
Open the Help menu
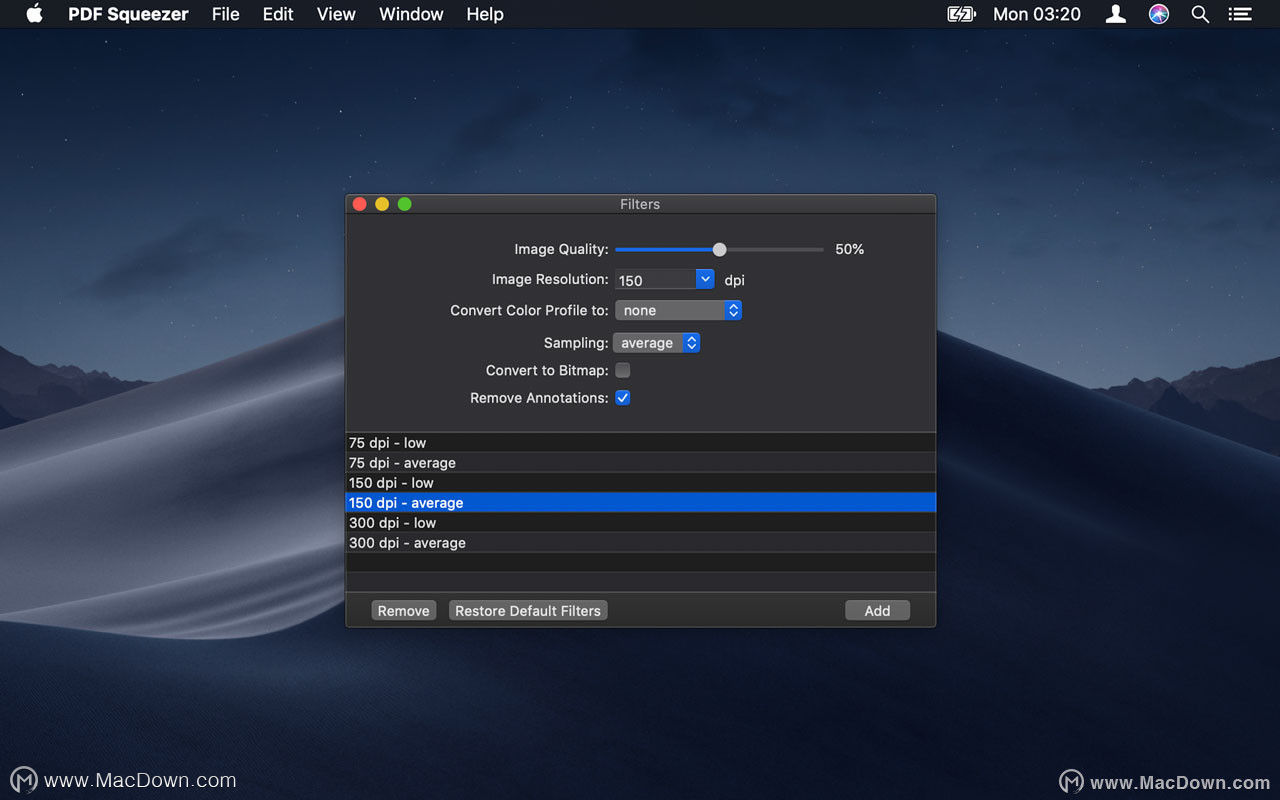pyautogui.click(x=485, y=14)
